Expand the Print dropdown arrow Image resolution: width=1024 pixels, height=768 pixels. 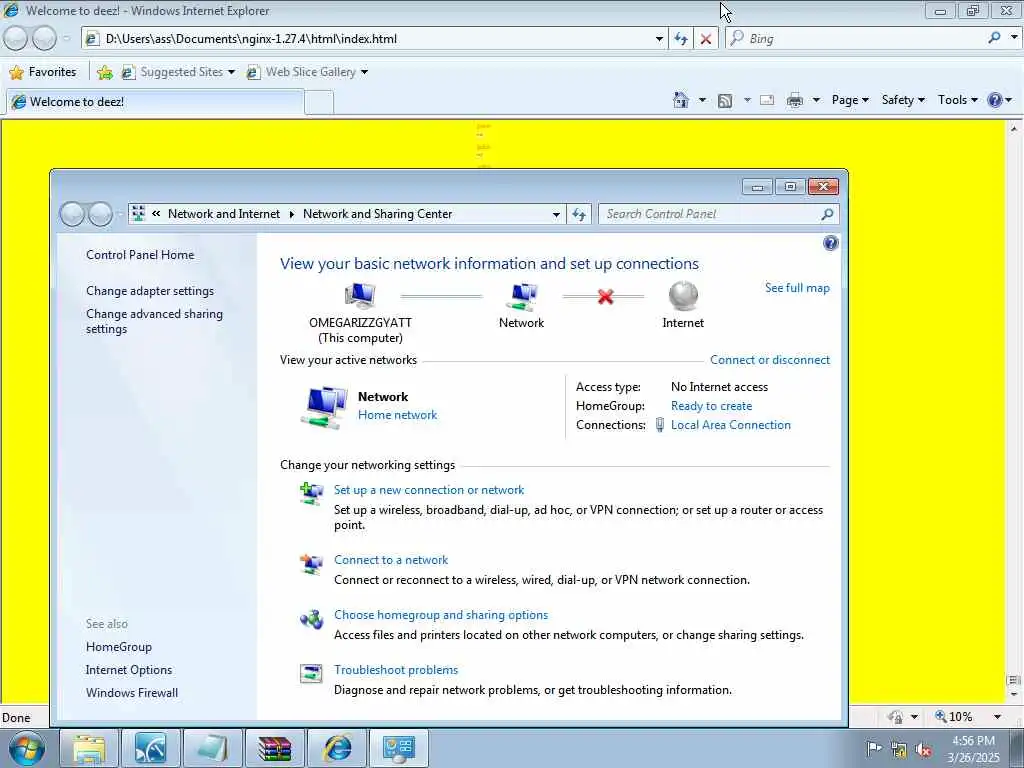pyautogui.click(x=816, y=100)
